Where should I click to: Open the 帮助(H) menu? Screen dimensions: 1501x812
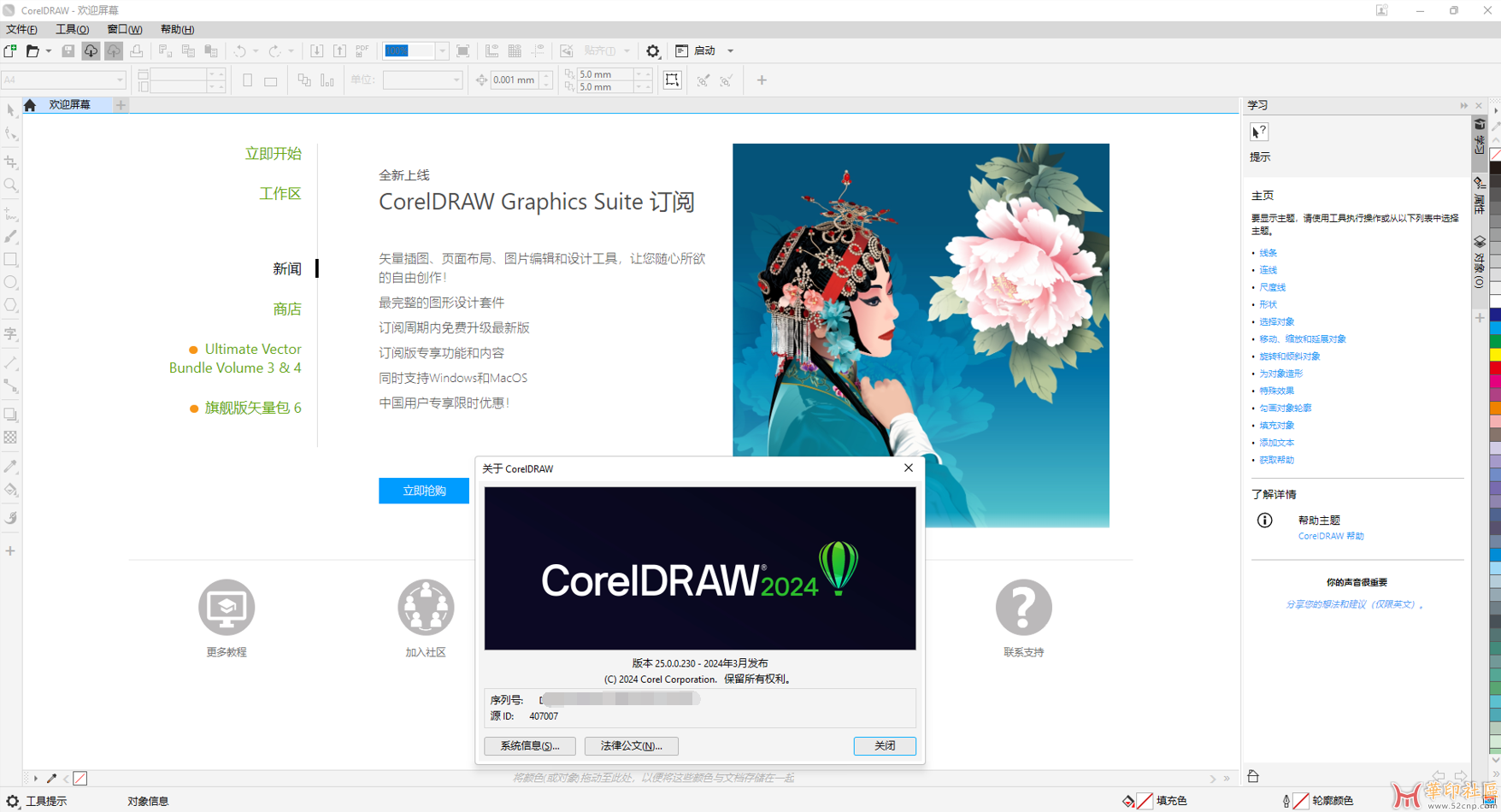pyautogui.click(x=177, y=29)
